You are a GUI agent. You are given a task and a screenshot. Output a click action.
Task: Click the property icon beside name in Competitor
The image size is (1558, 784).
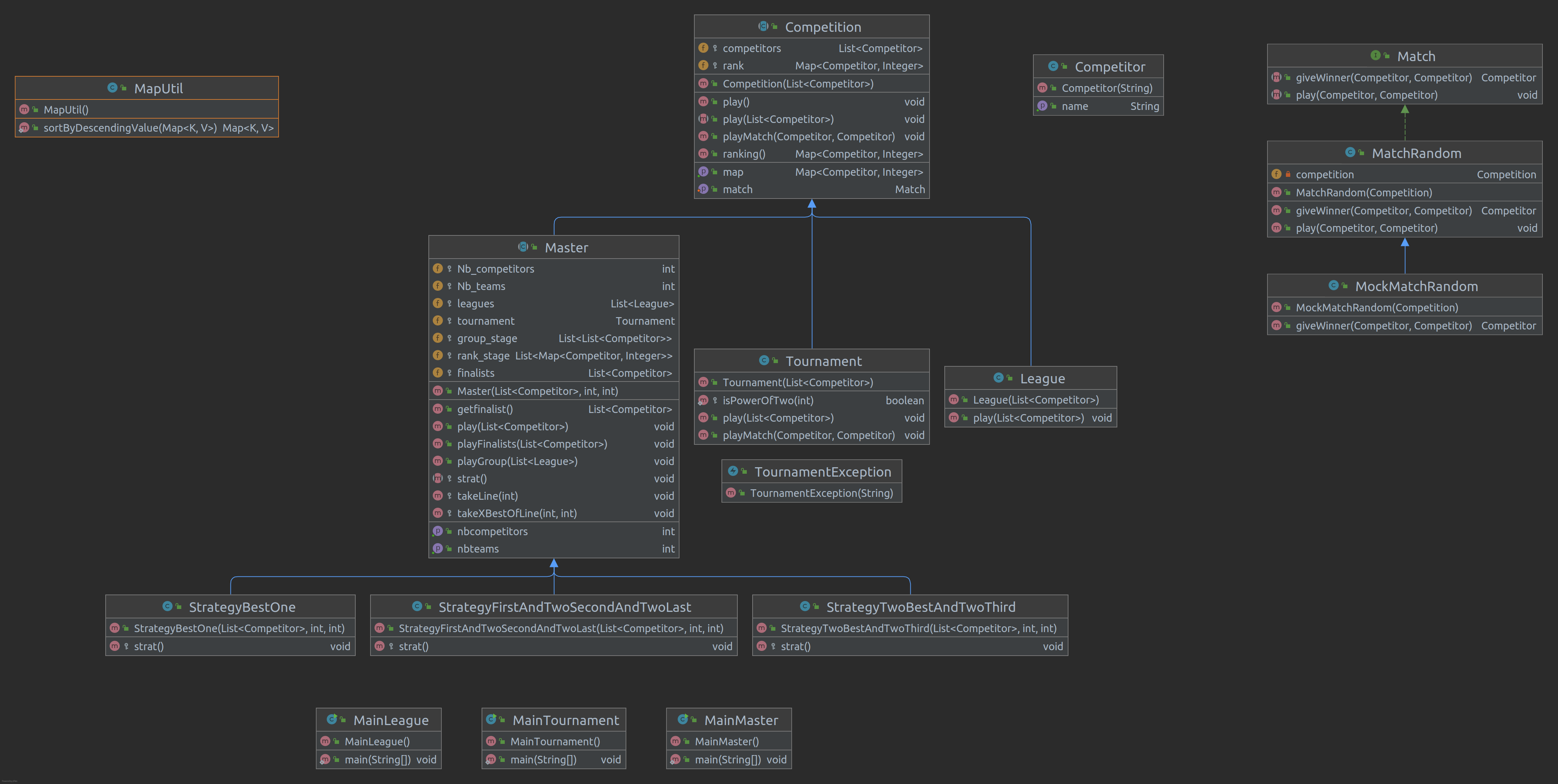(1042, 106)
